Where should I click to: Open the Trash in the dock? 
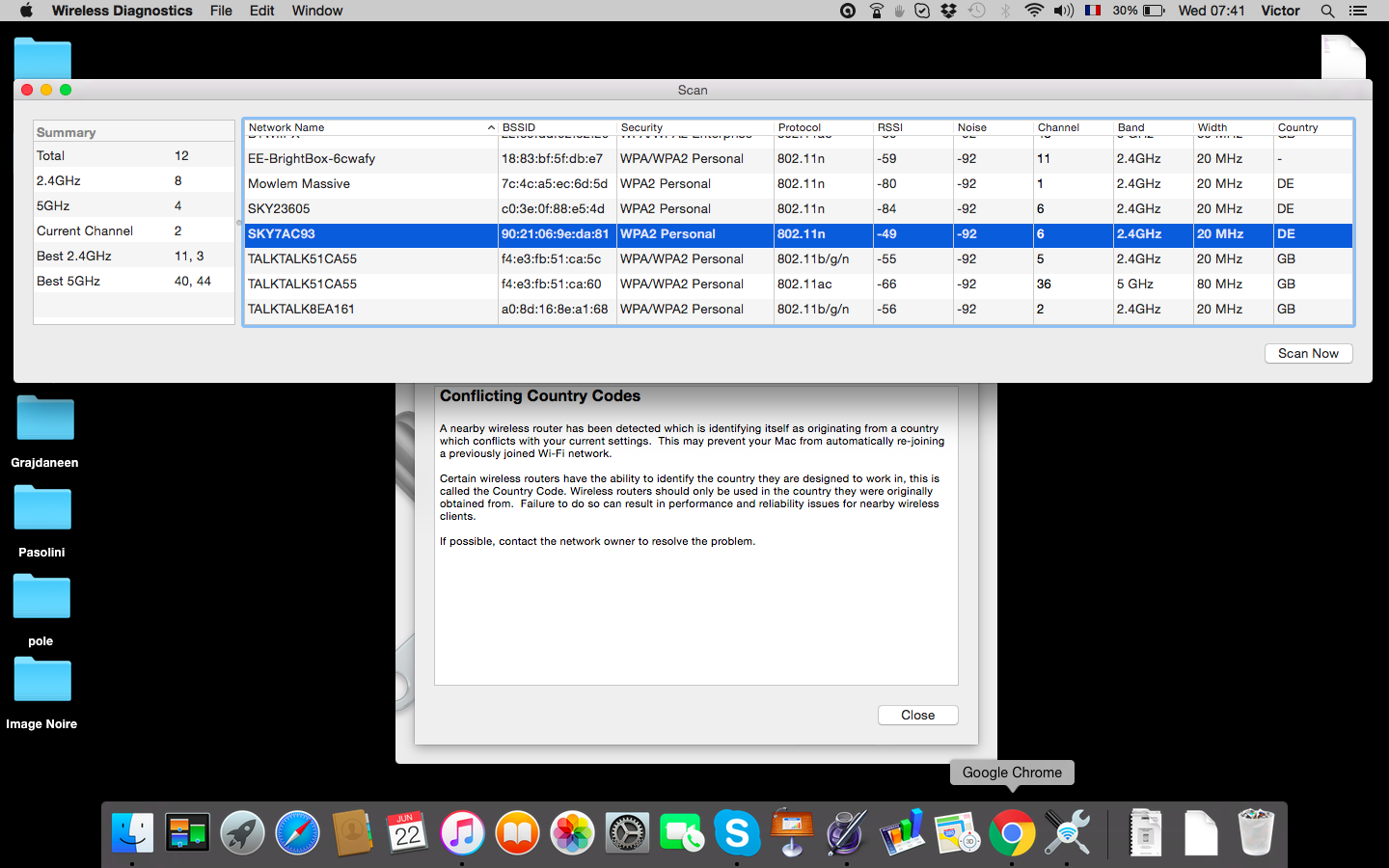click(x=1256, y=832)
